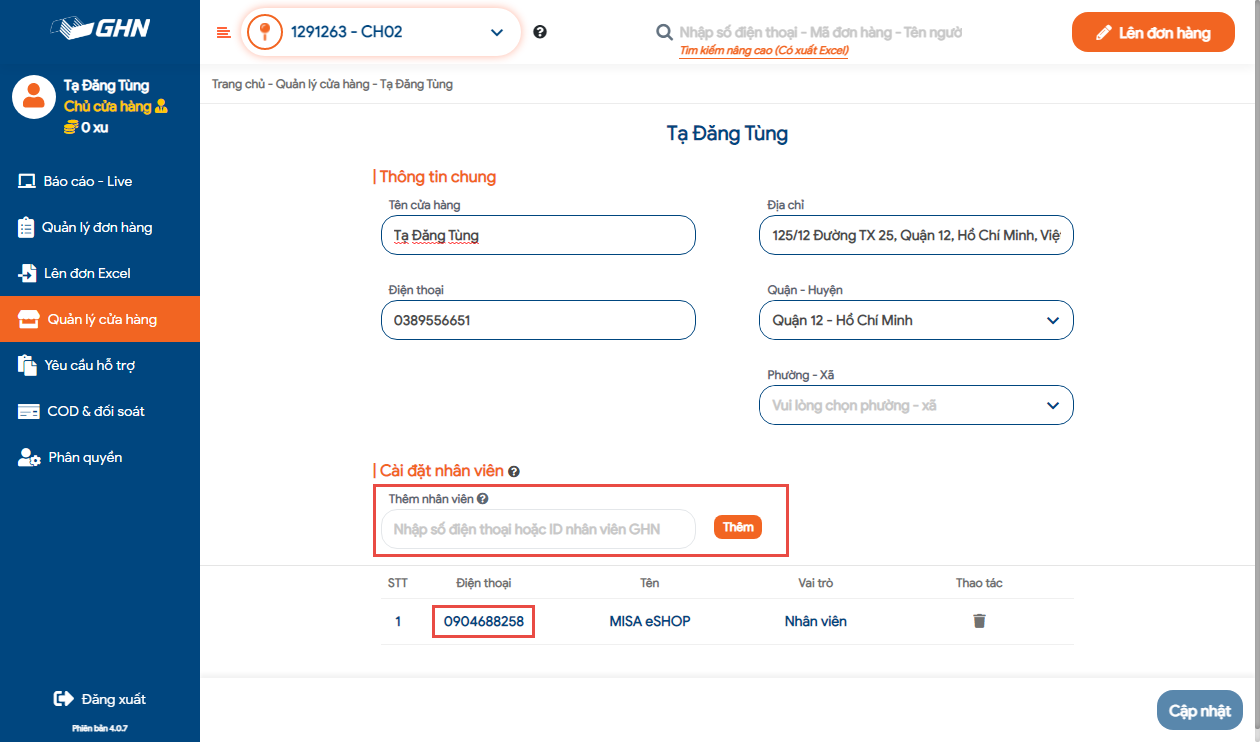The height and width of the screenshot is (742, 1260).
Task: Open the 1291263 - CH02 store dropdown
Action: 381,32
